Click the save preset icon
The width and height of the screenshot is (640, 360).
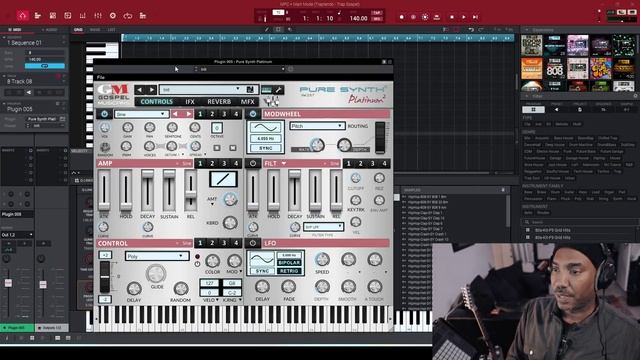coord(250,90)
